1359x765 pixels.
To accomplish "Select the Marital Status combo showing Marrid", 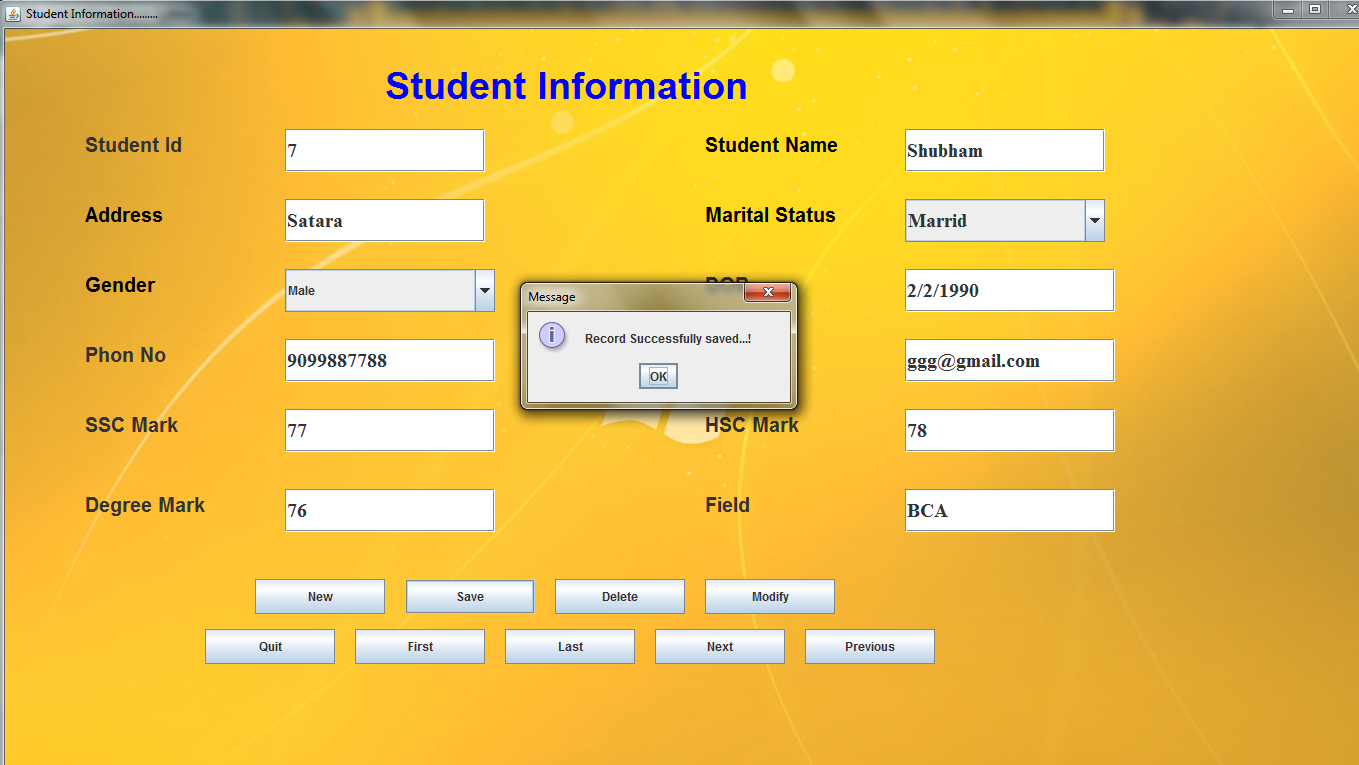I will [1005, 220].
